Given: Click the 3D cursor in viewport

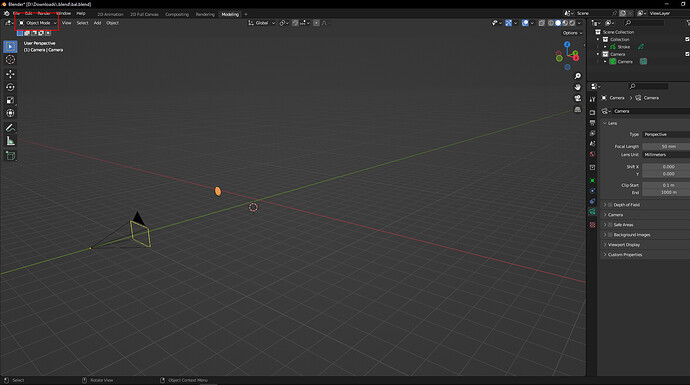Looking at the screenshot, I should [253, 207].
